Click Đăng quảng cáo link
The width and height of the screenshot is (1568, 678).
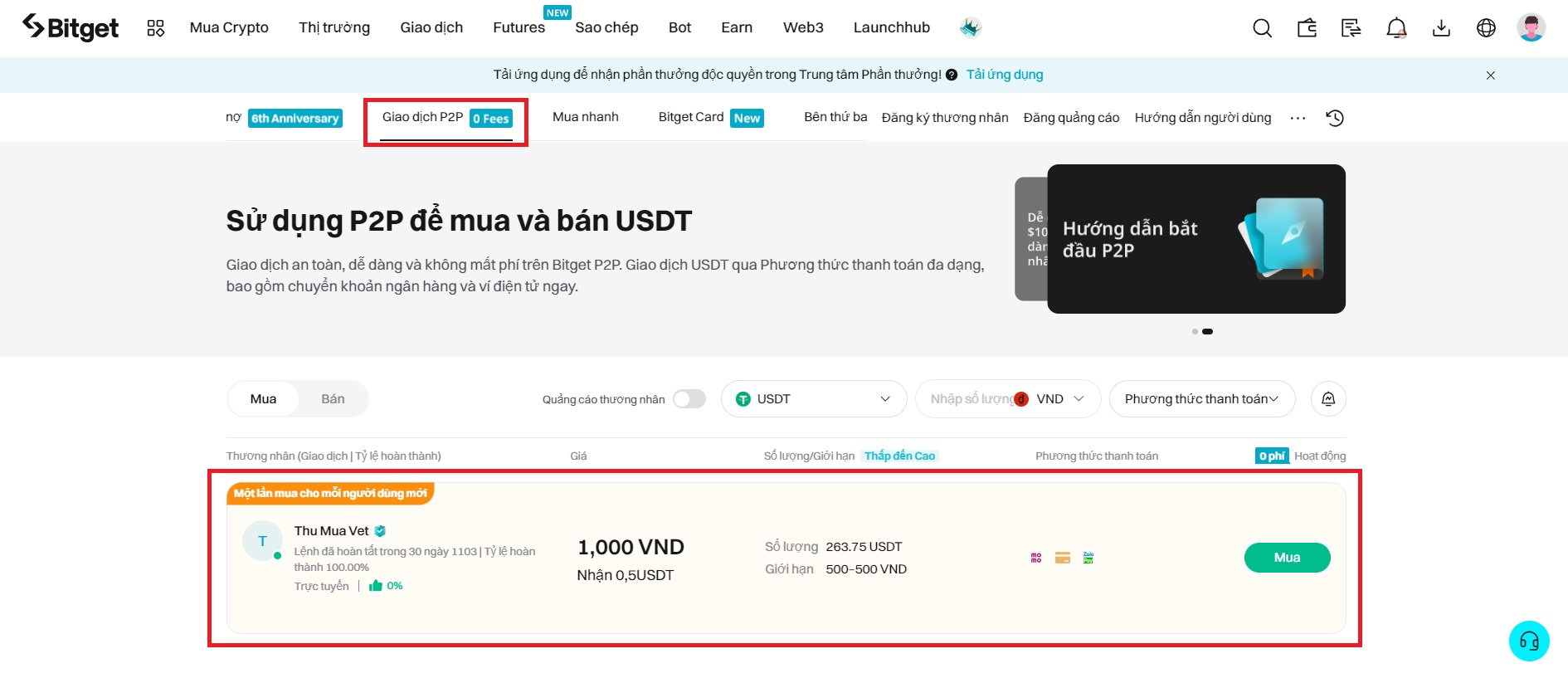(1071, 118)
